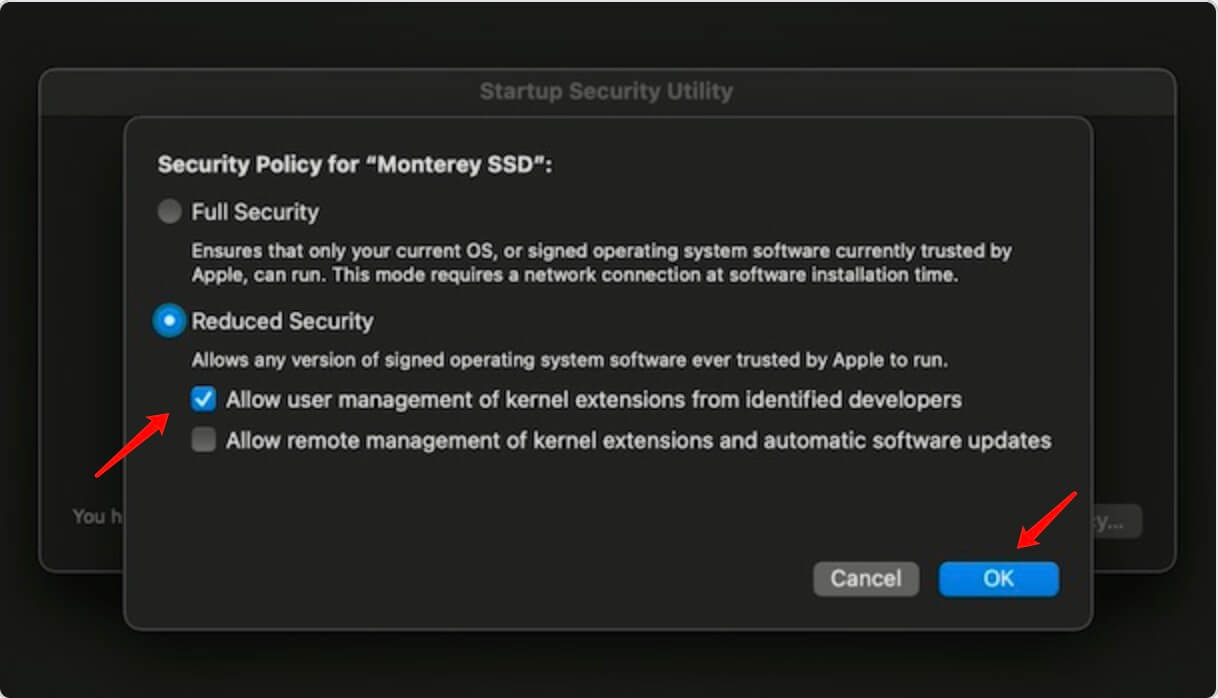Image resolution: width=1218 pixels, height=698 pixels.
Task: Toggle the identified developers kernel extension checkbox
Action: (203, 398)
